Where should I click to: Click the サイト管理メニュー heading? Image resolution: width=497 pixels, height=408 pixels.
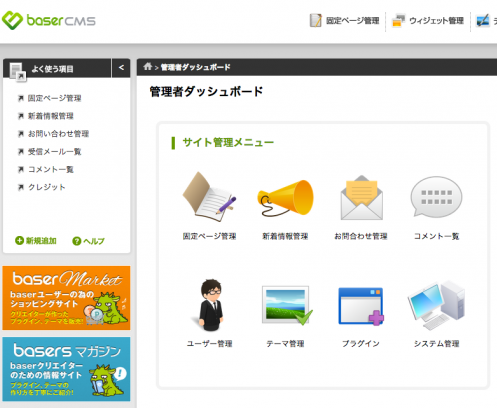point(228,143)
